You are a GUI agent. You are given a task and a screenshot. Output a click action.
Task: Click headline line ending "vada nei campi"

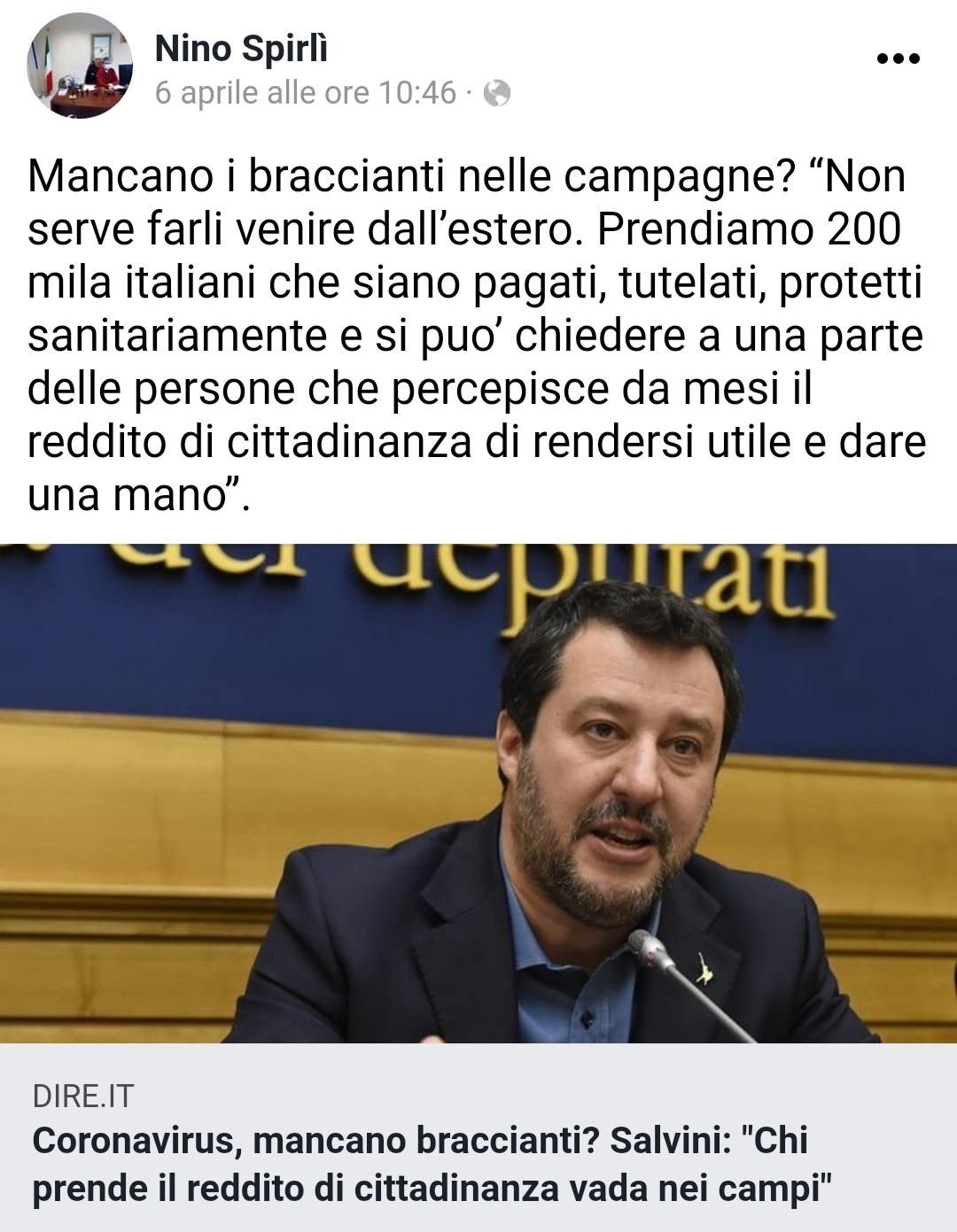click(x=432, y=1189)
